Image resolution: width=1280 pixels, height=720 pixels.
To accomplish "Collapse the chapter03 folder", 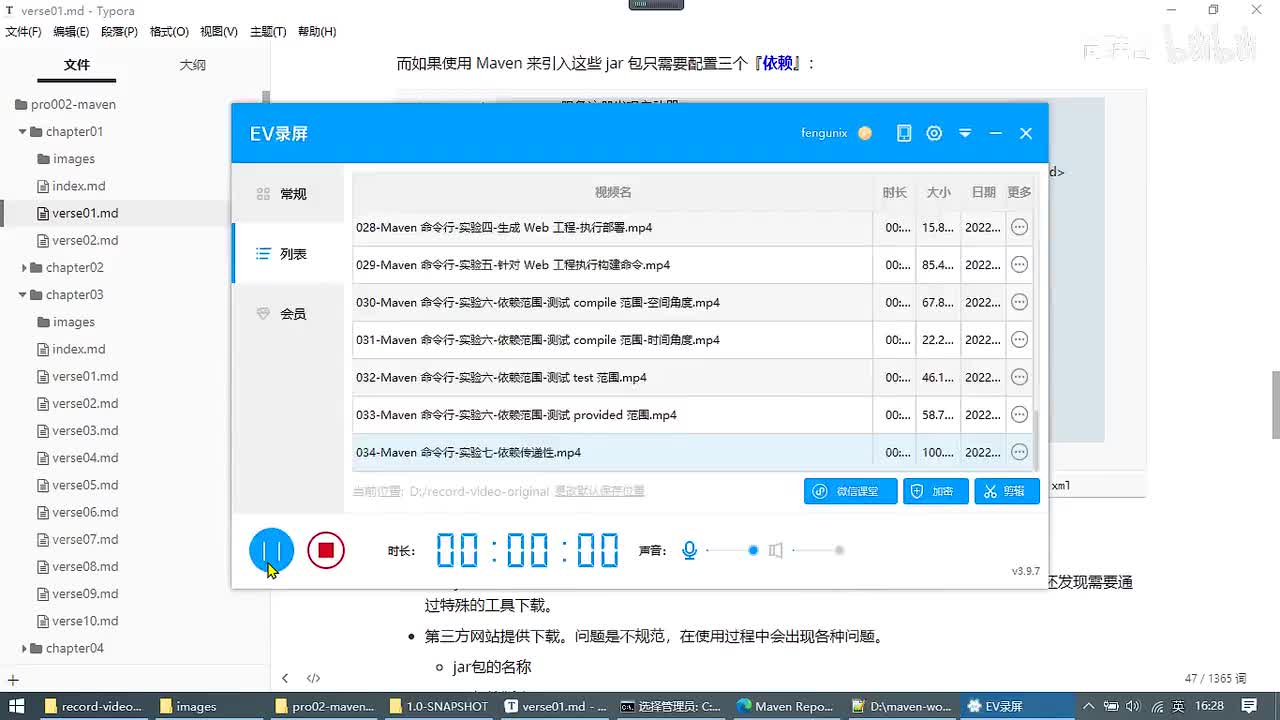I will (x=23, y=294).
